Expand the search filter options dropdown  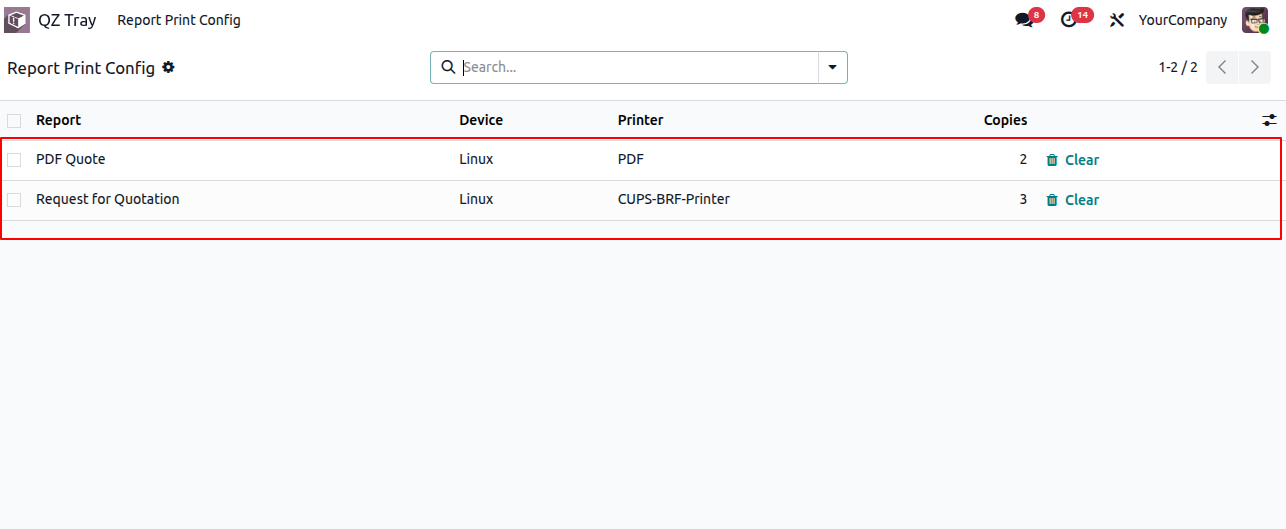click(x=832, y=67)
